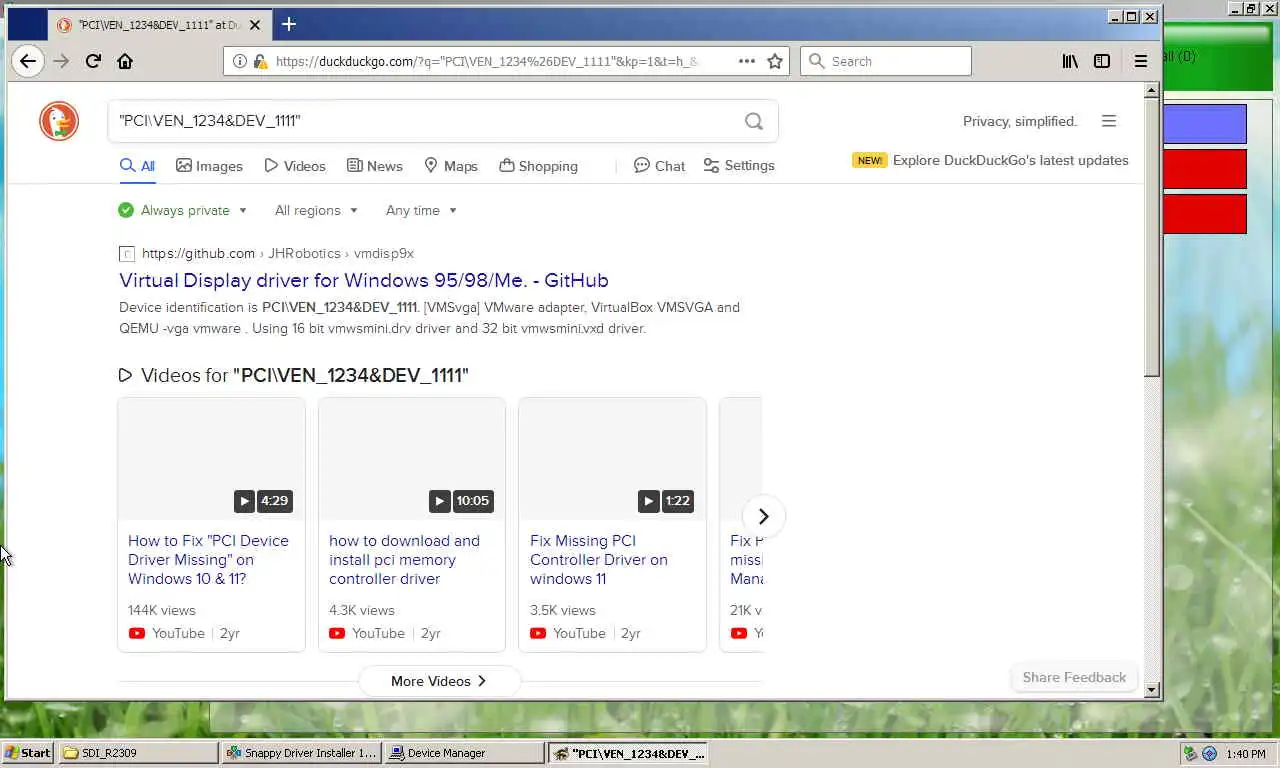This screenshot has width=1280, height=768.
Task: Expand the Any time filter
Action: pos(421,210)
